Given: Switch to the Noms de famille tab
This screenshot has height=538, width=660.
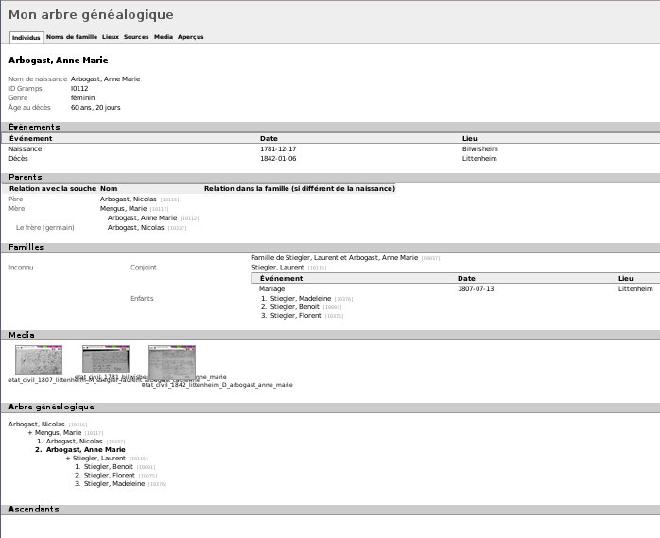Looking at the screenshot, I should [71, 36].
